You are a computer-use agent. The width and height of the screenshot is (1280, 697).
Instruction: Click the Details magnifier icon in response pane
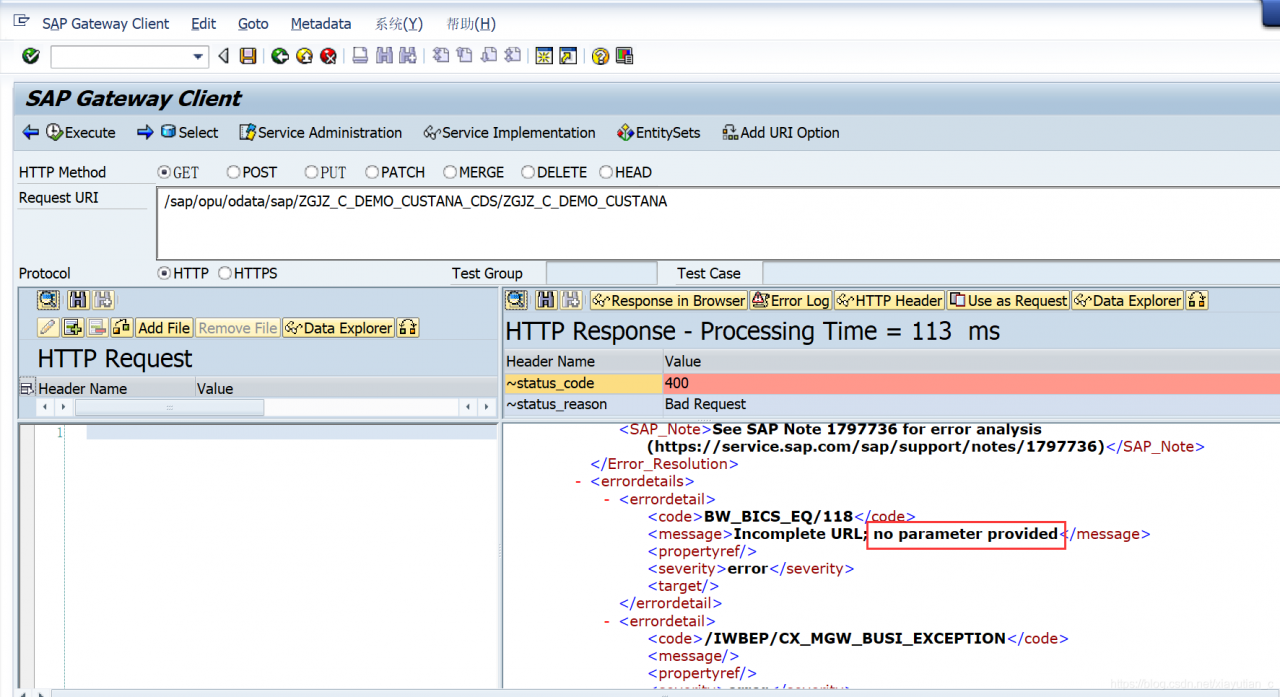click(x=516, y=300)
